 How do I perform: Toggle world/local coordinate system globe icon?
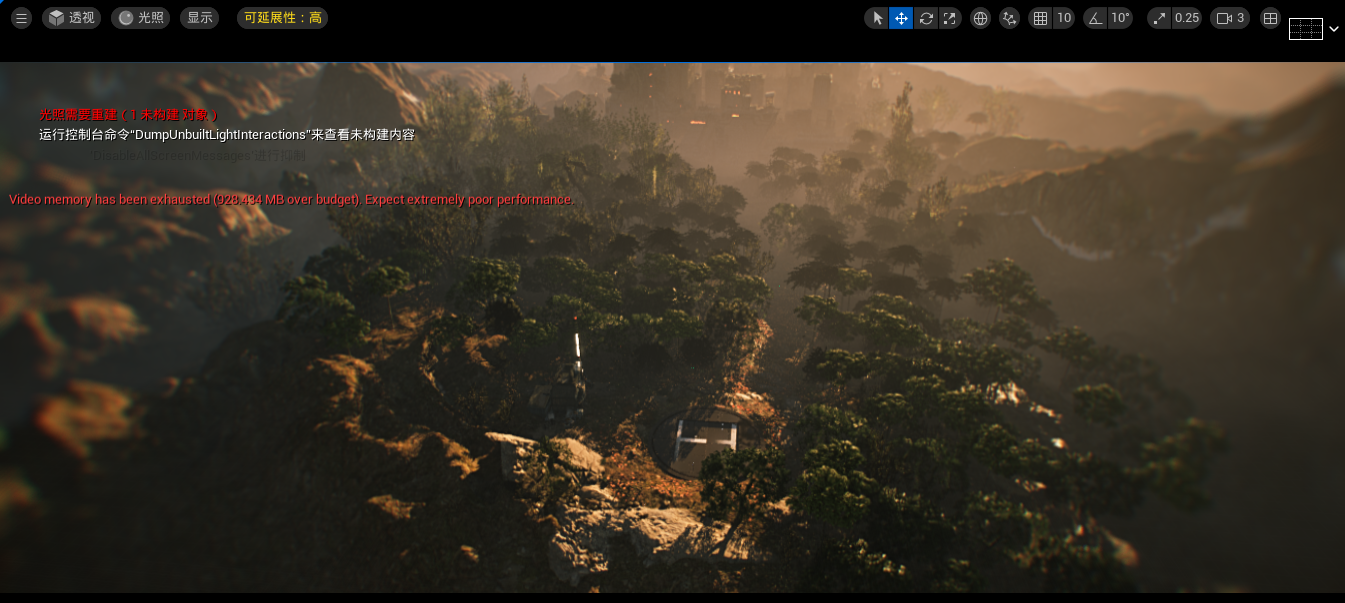click(980, 18)
